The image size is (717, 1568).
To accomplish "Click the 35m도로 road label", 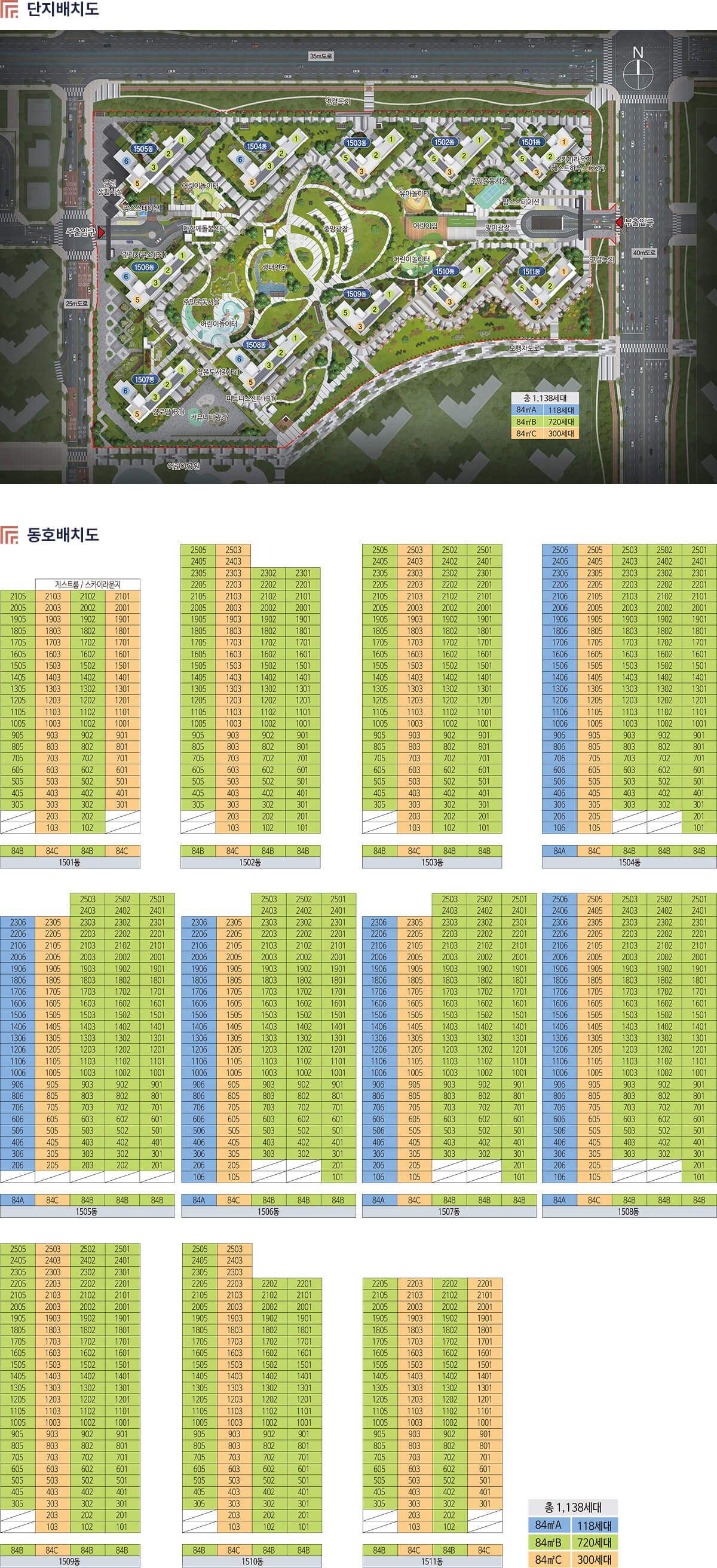I will click(x=321, y=56).
